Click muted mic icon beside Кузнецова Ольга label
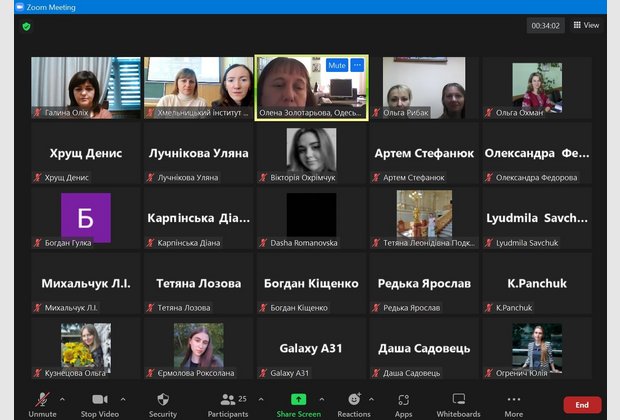The height and width of the screenshot is (420, 620). point(38,373)
